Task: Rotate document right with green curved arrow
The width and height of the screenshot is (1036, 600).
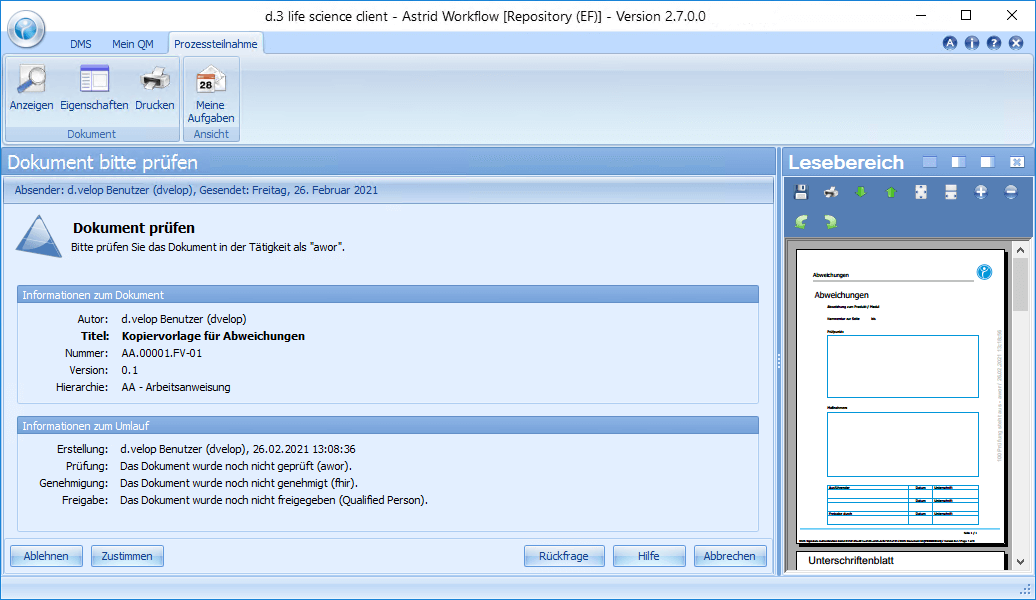Action: point(831,222)
